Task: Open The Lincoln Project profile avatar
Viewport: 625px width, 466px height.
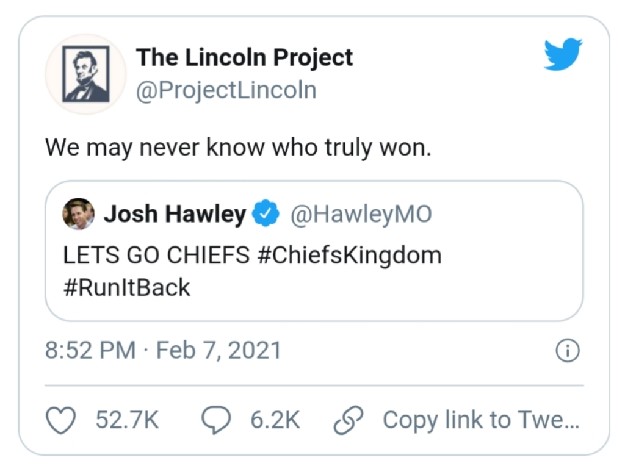Action: [85, 73]
